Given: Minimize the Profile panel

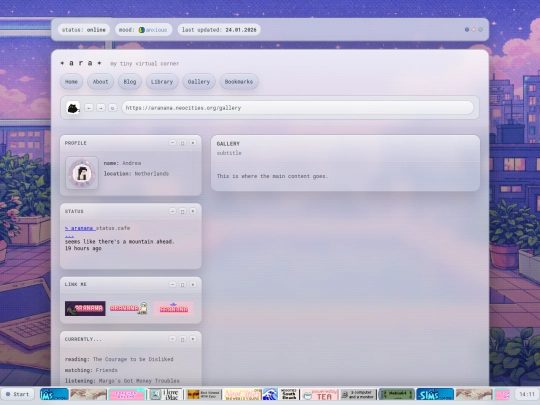Looking at the screenshot, I should (x=173, y=143).
